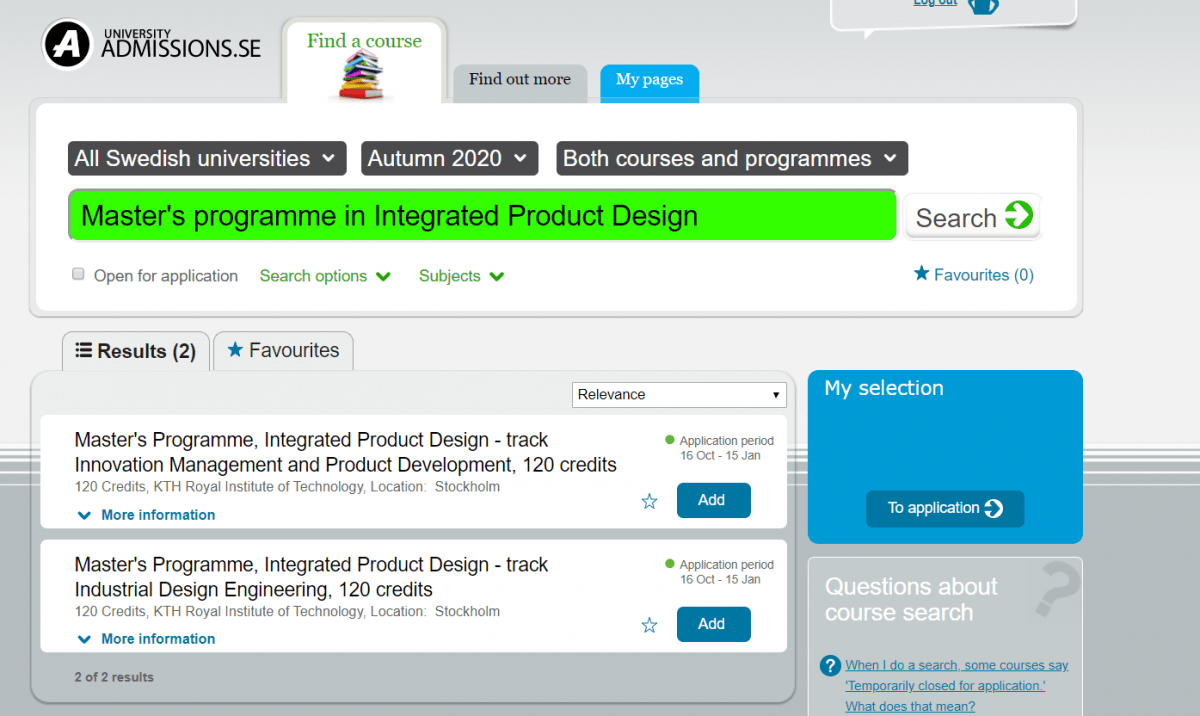Switch to the My pages tab
Image resolution: width=1200 pixels, height=716 pixels.
[x=649, y=81]
